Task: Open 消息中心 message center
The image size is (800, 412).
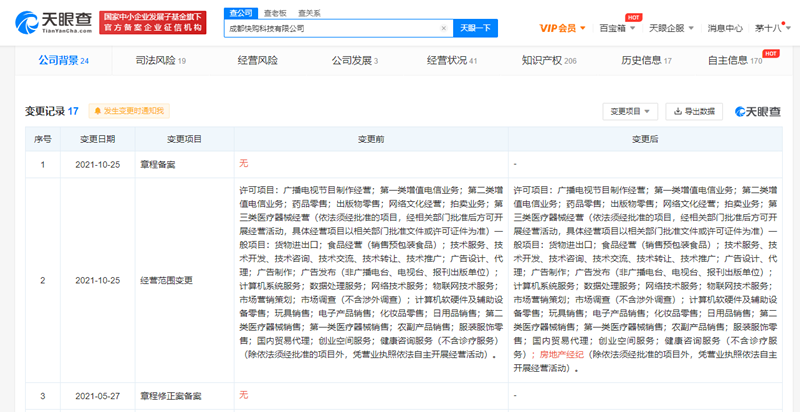Action: (x=725, y=28)
